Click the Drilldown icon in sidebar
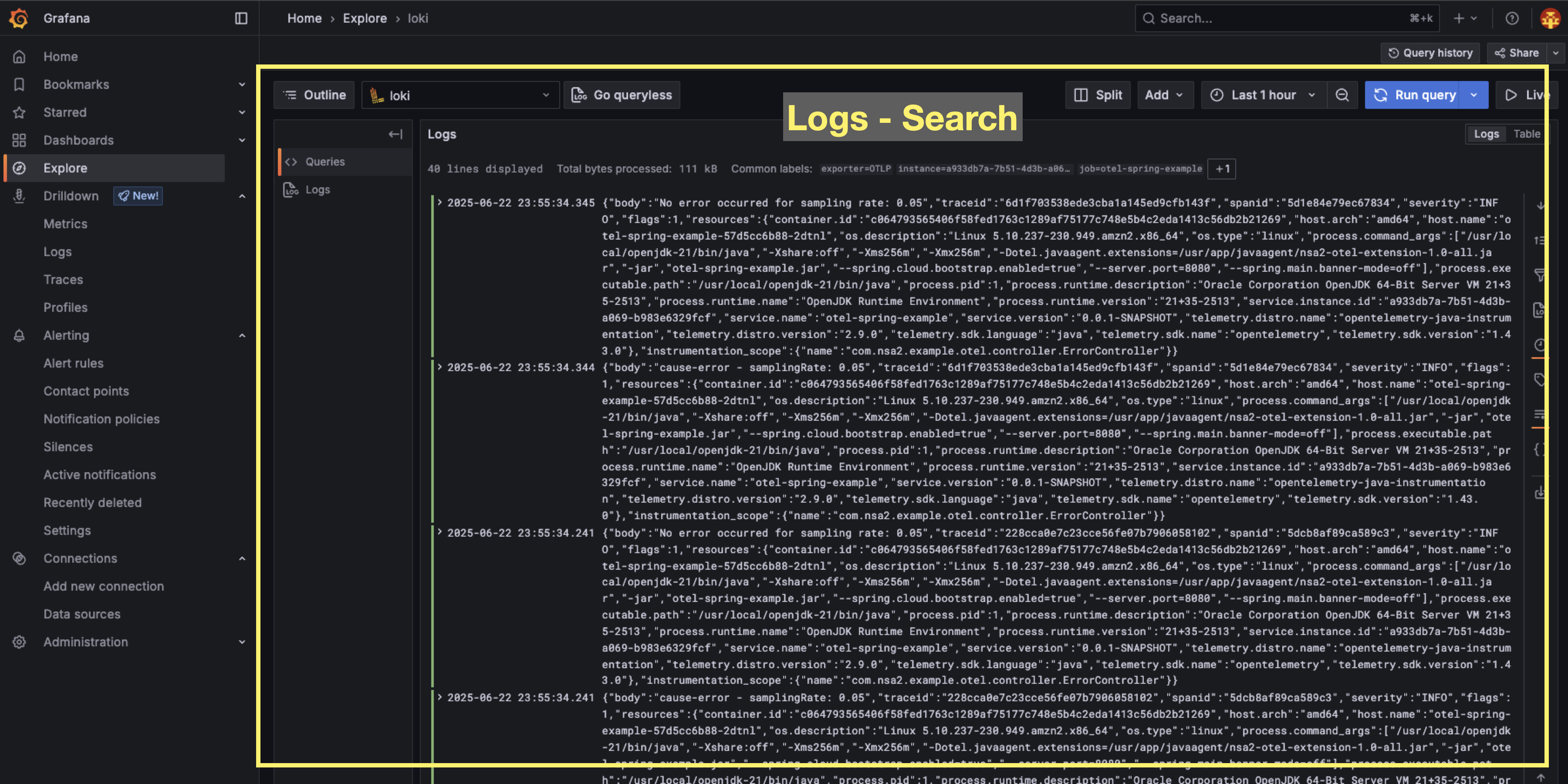Viewport: 1568px width, 784px height. tap(19, 196)
